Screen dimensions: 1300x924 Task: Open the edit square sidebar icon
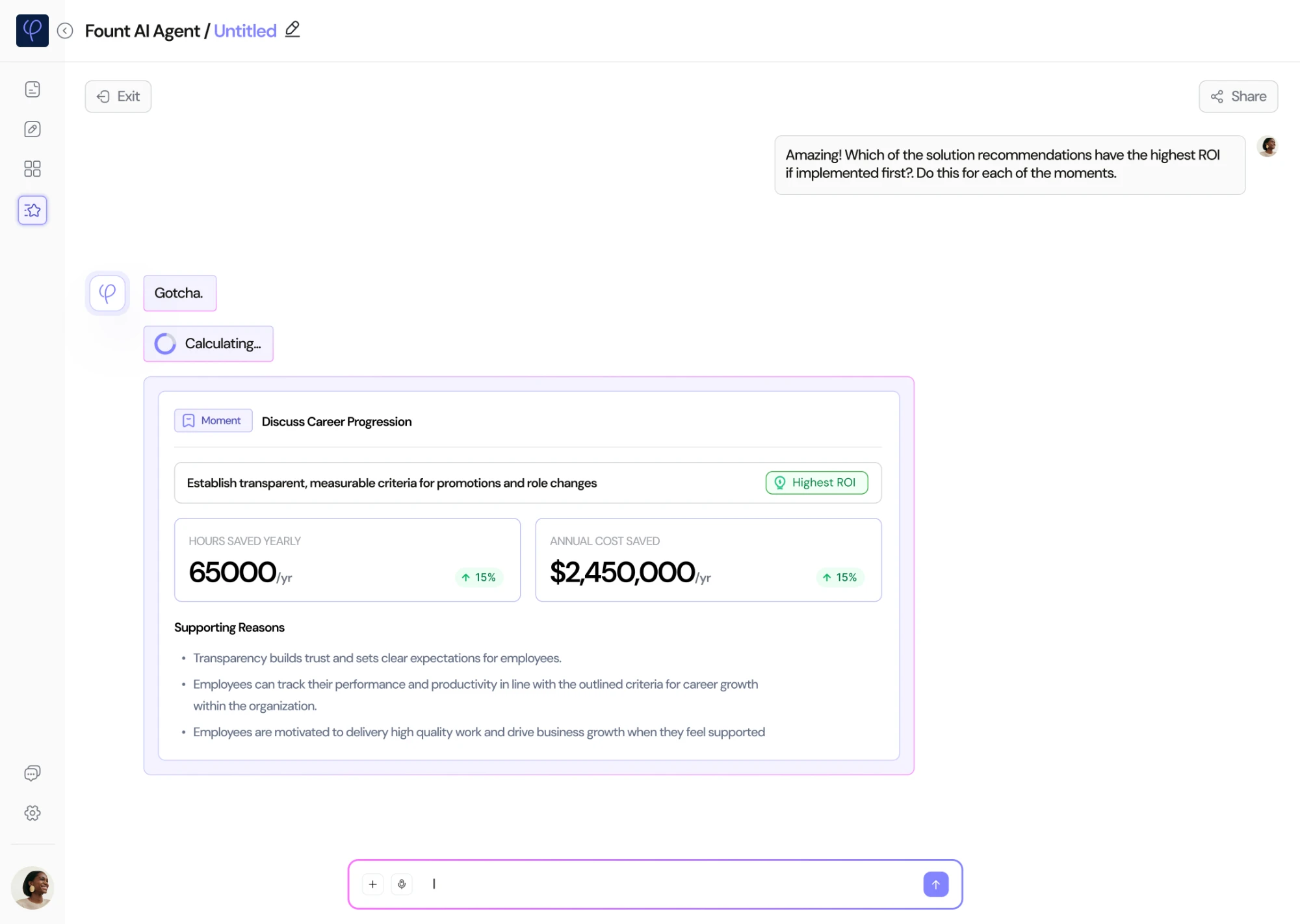coord(32,129)
